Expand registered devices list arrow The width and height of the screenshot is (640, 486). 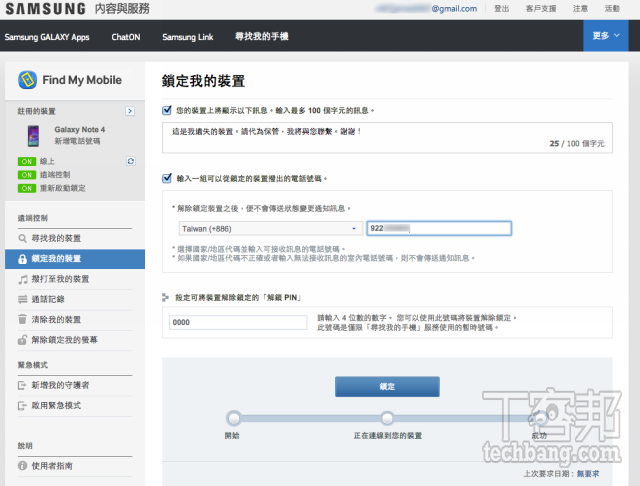130,111
